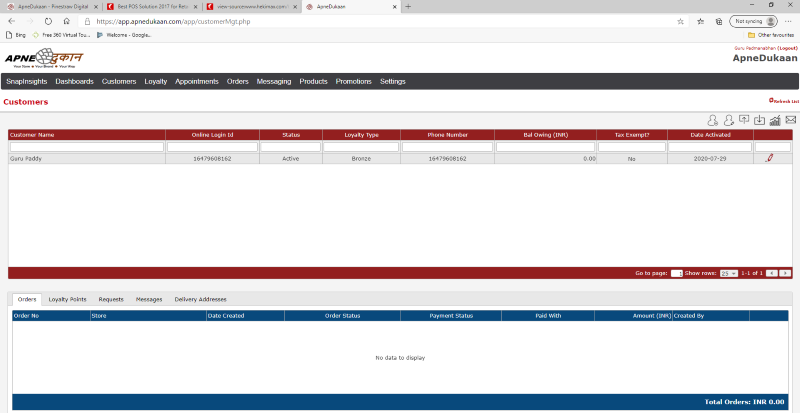The height and width of the screenshot is (413, 800).
Task: Switch to the Delivery Addresses tab
Action: point(200,299)
